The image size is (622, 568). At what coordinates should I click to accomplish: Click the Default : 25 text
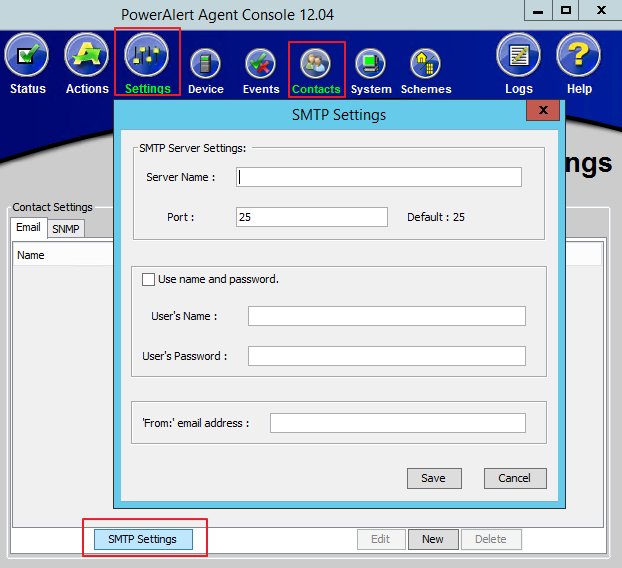(x=436, y=217)
